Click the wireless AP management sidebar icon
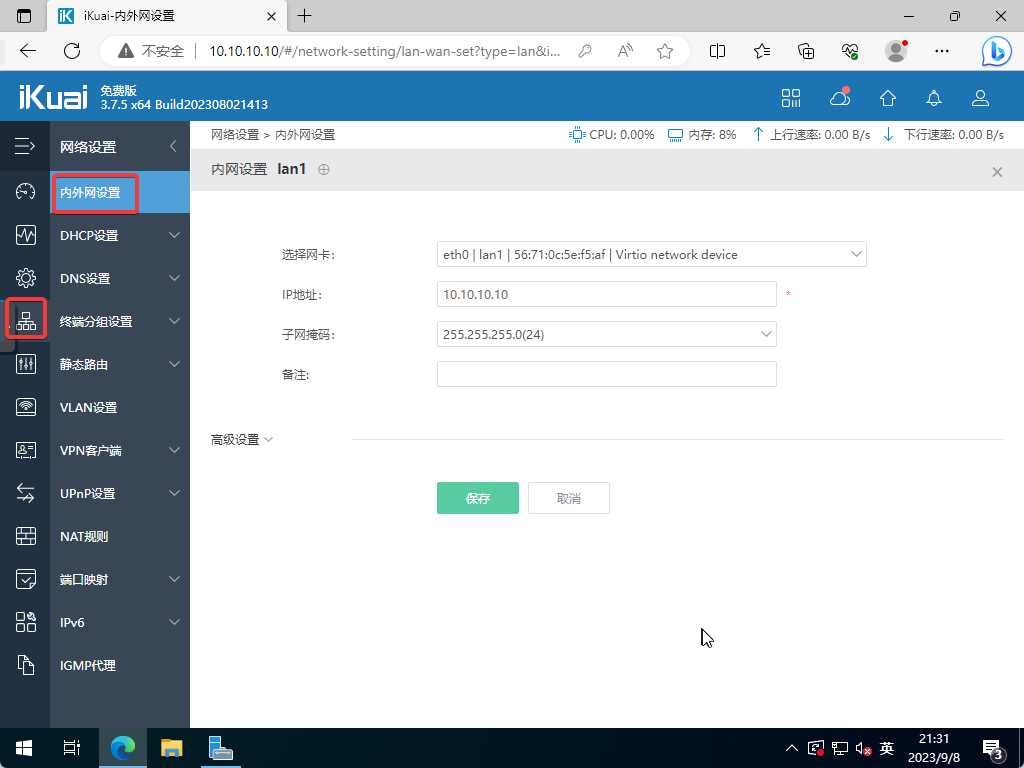The width and height of the screenshot is (1024, 768). coord(26,407)
